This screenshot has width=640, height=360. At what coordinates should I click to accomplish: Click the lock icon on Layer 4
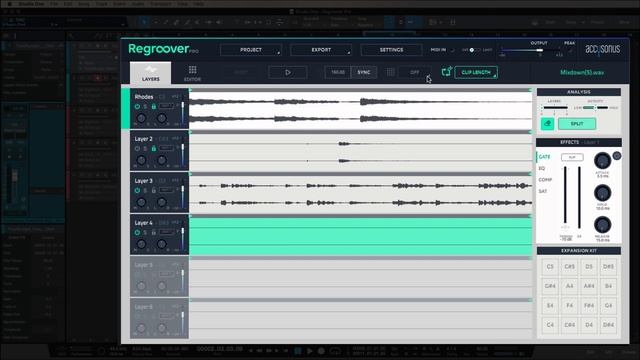(154, 233)
